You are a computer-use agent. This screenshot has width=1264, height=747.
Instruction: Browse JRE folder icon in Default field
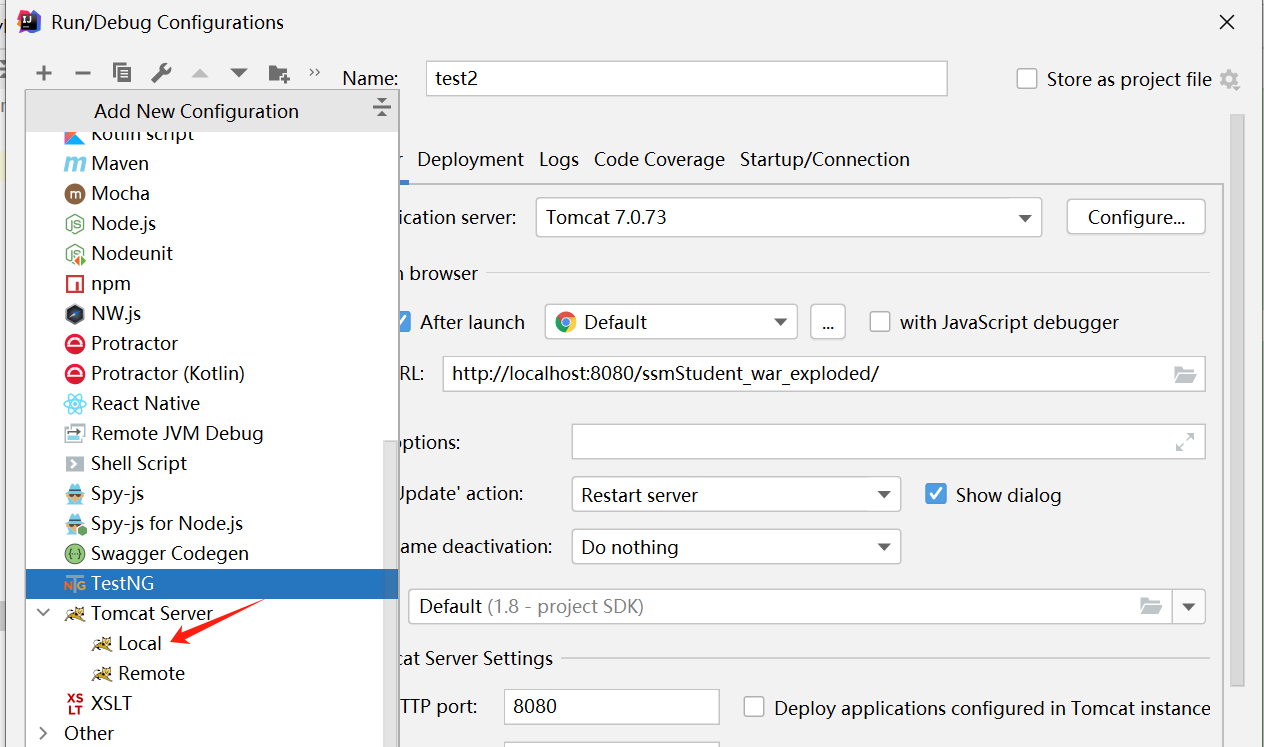[x=1151, y=606]
